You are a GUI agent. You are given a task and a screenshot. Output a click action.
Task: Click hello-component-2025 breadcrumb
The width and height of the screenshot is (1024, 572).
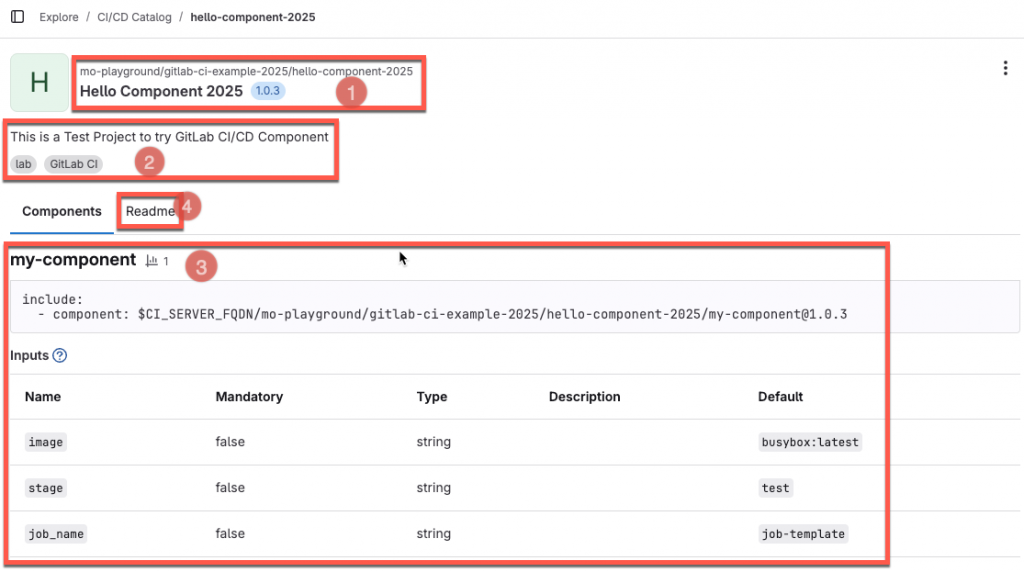[x=253, y=17]
